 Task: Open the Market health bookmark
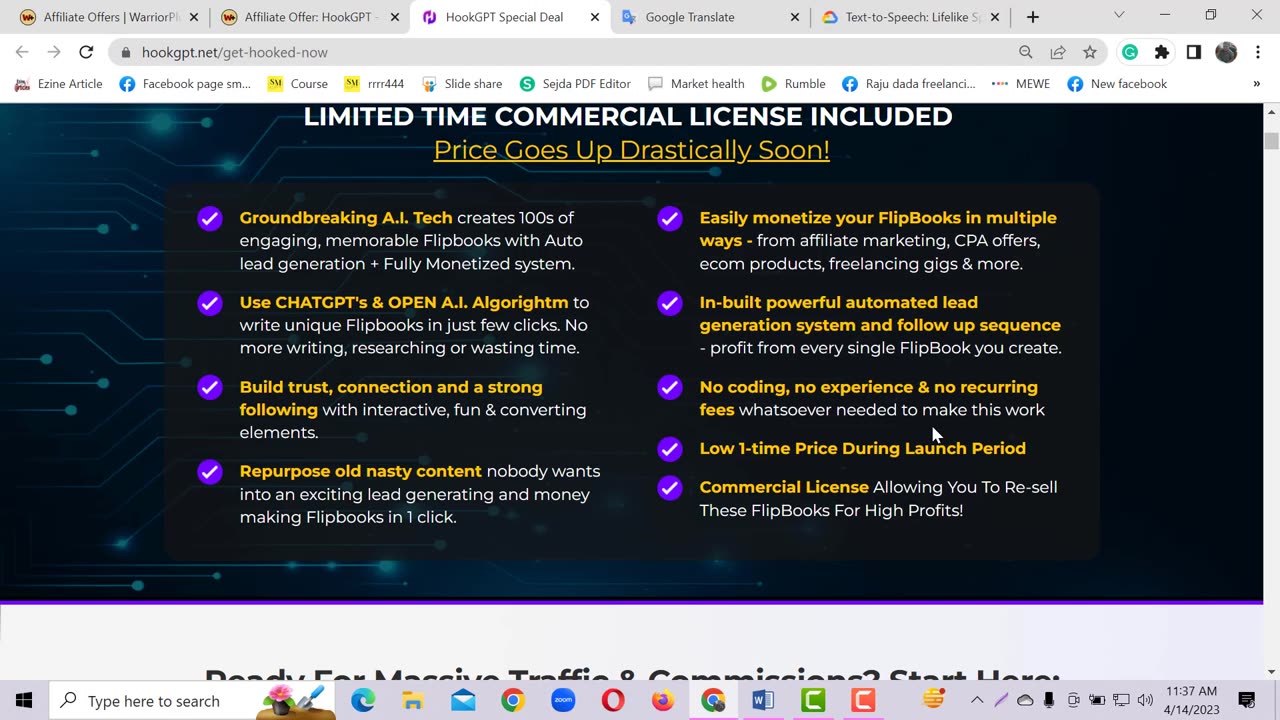[696, 84]
